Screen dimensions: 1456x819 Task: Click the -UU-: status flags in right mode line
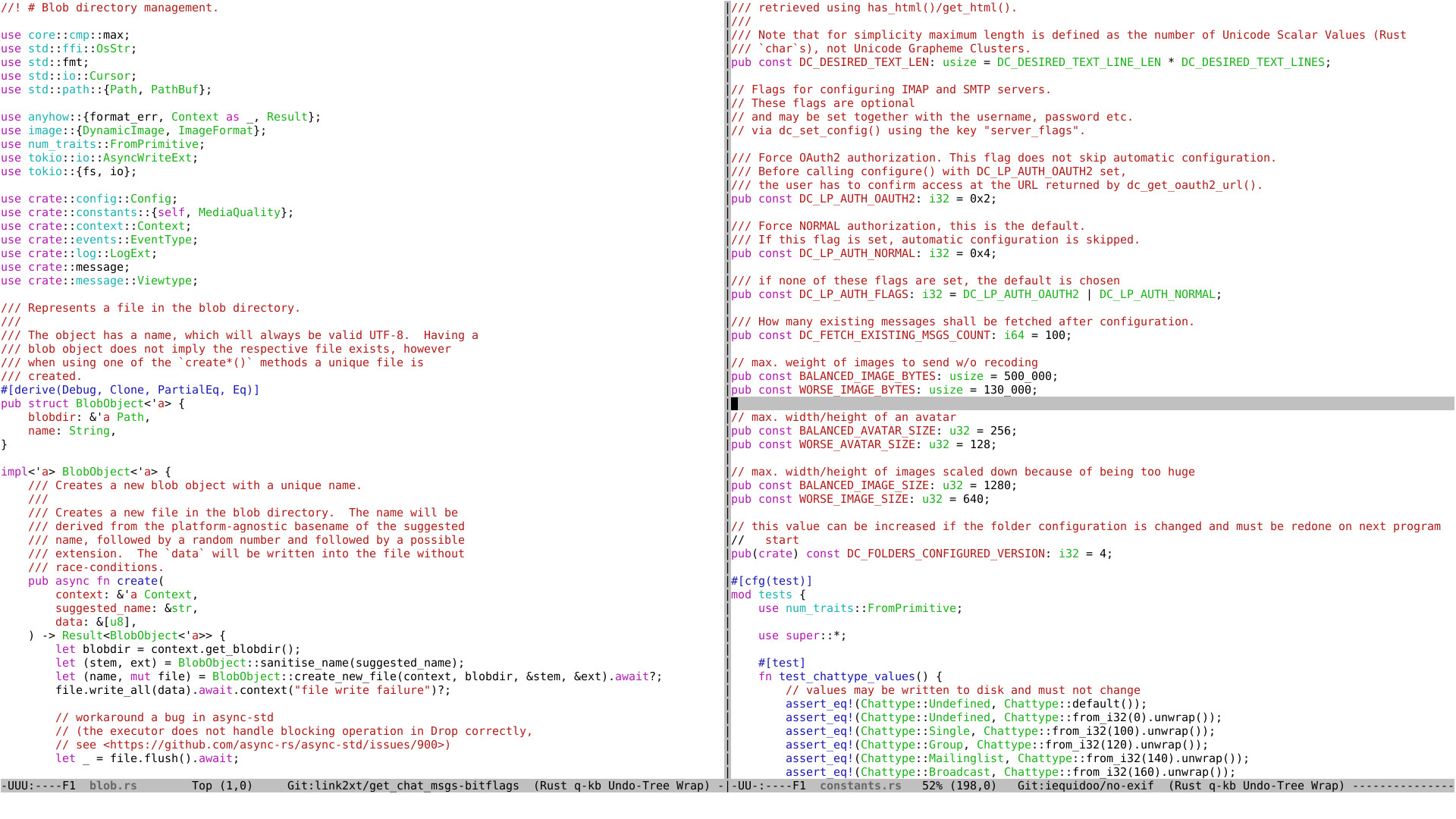748,786
